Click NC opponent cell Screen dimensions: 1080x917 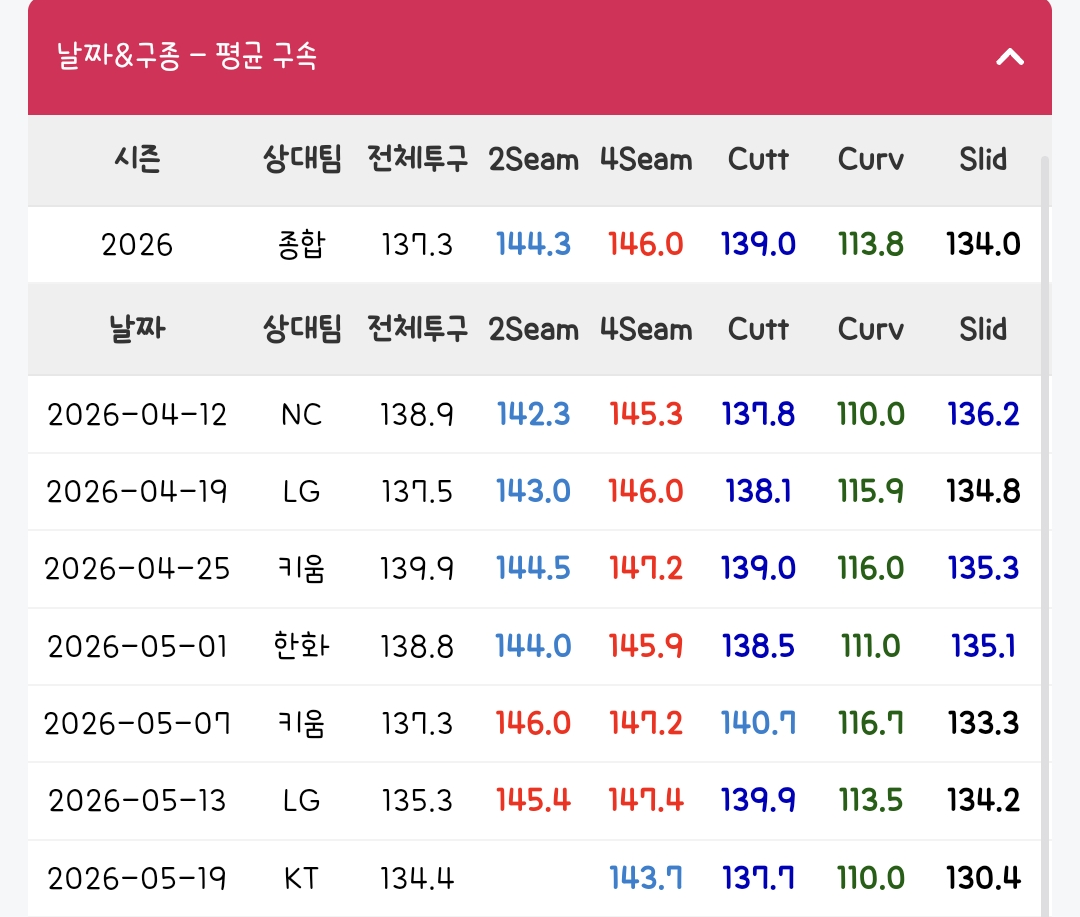click(x=301, y=415)
